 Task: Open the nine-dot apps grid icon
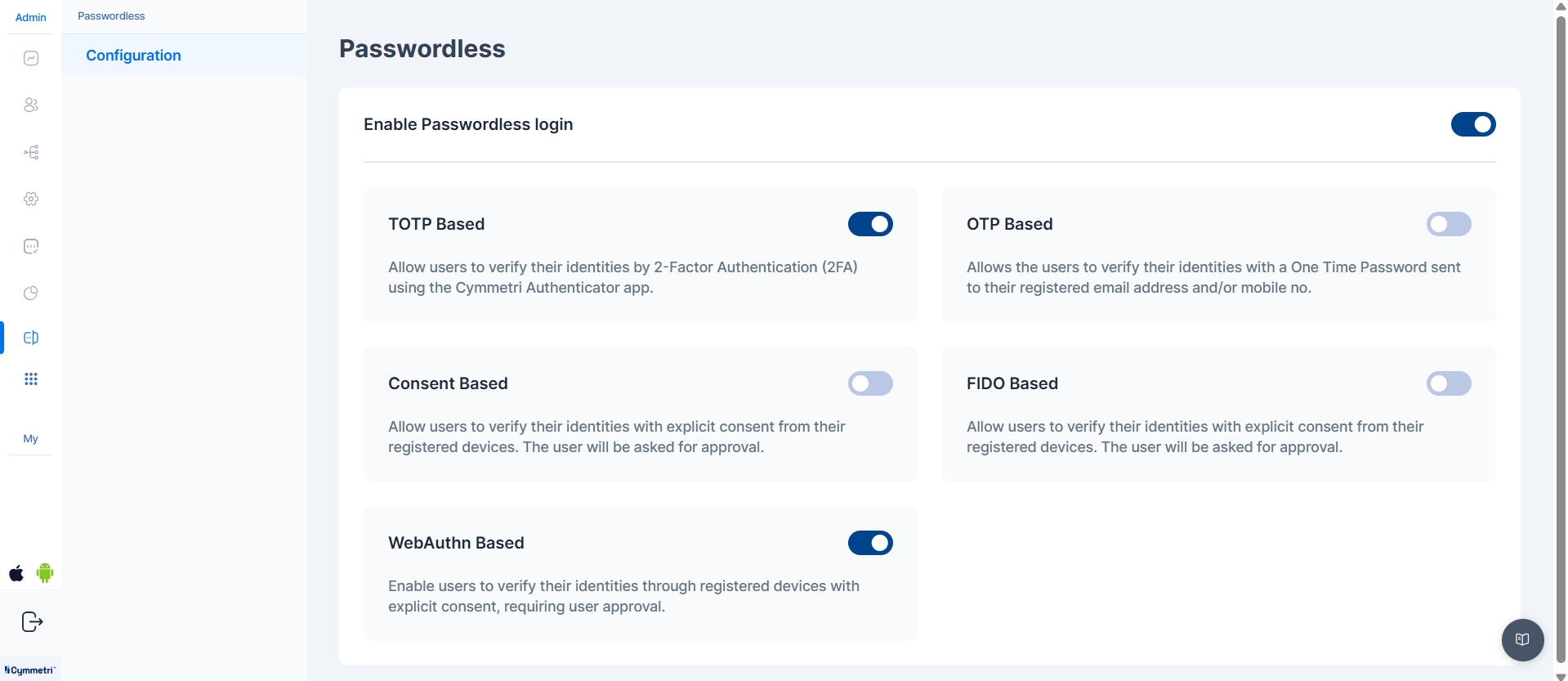[x=31, y=379]
